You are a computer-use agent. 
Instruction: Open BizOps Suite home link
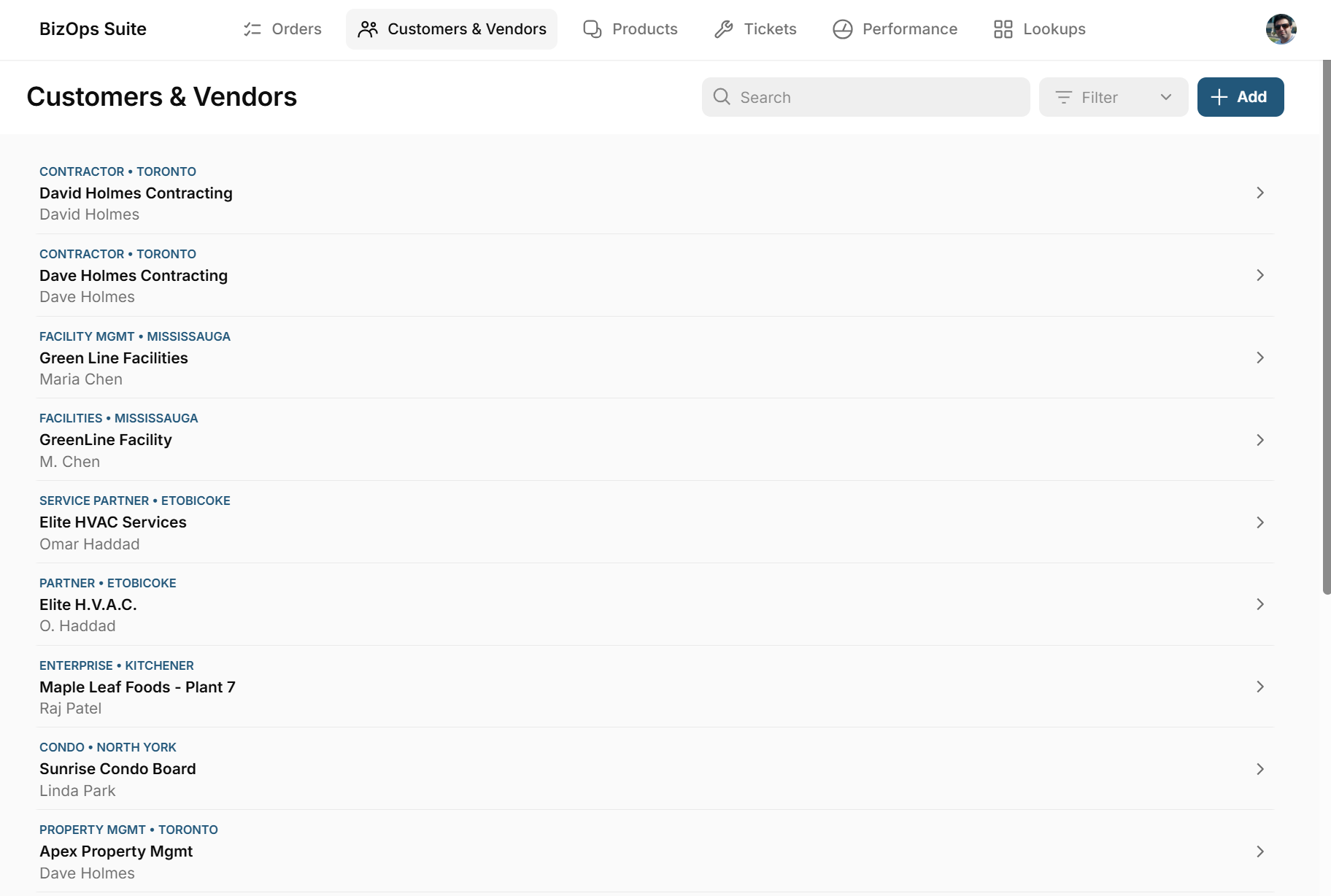[x=93, y=29]
